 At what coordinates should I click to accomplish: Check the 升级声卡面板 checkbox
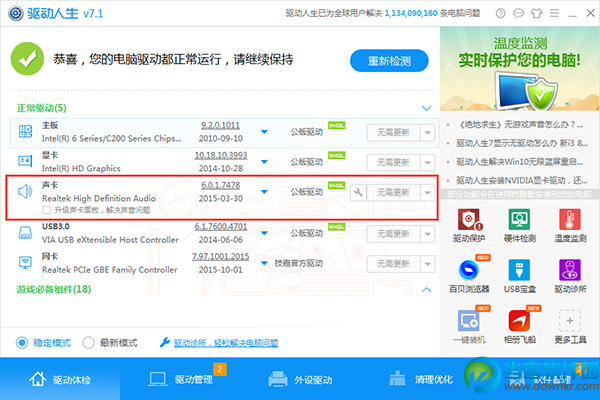pos(47,210)
